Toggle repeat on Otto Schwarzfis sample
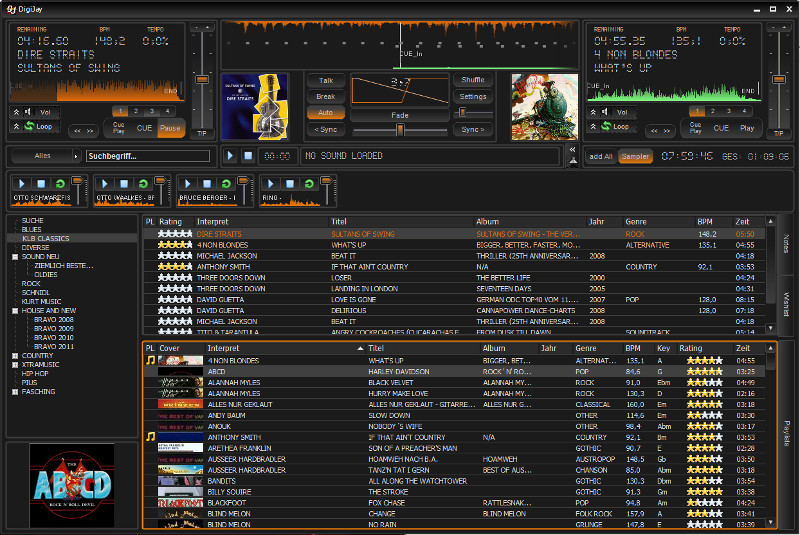This screenshot has height=535, width=800. 60,184
